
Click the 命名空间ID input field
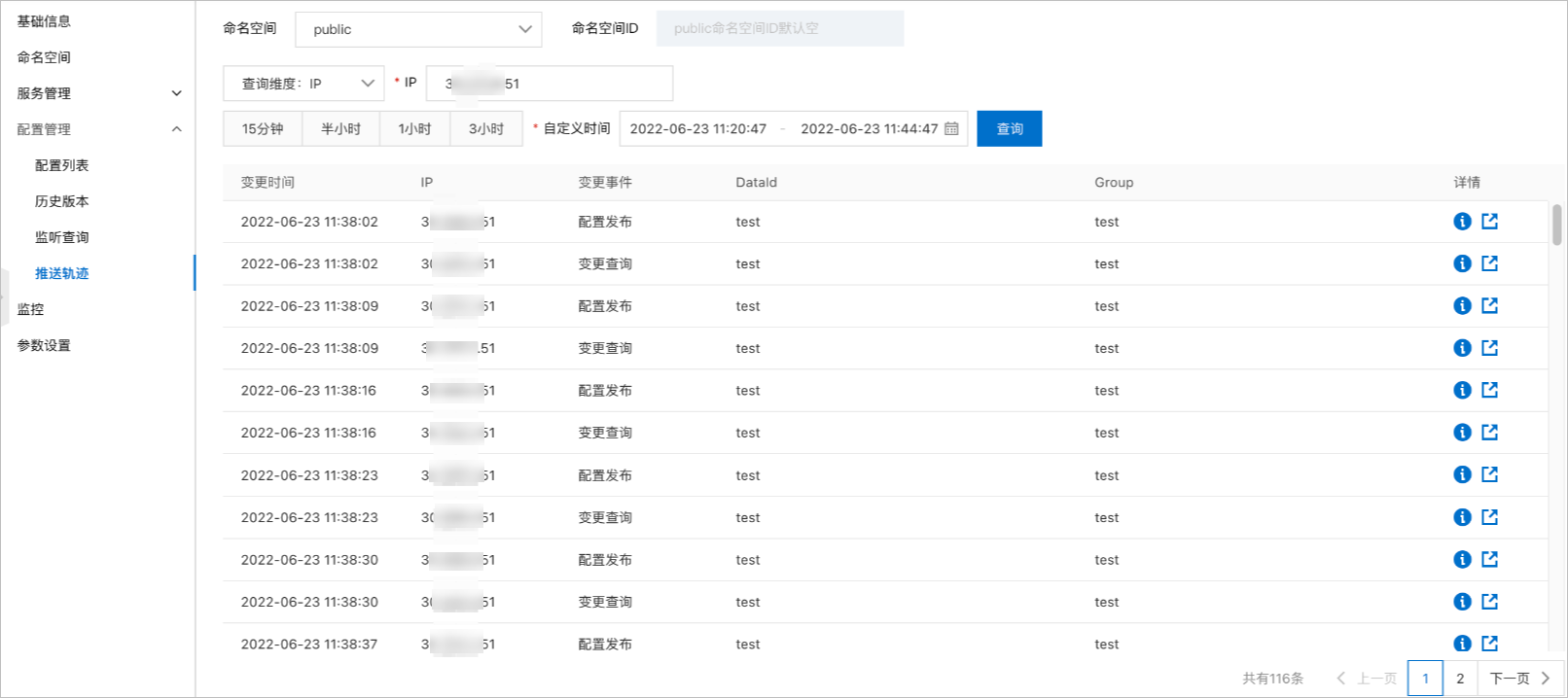click(x=780, y=28)
